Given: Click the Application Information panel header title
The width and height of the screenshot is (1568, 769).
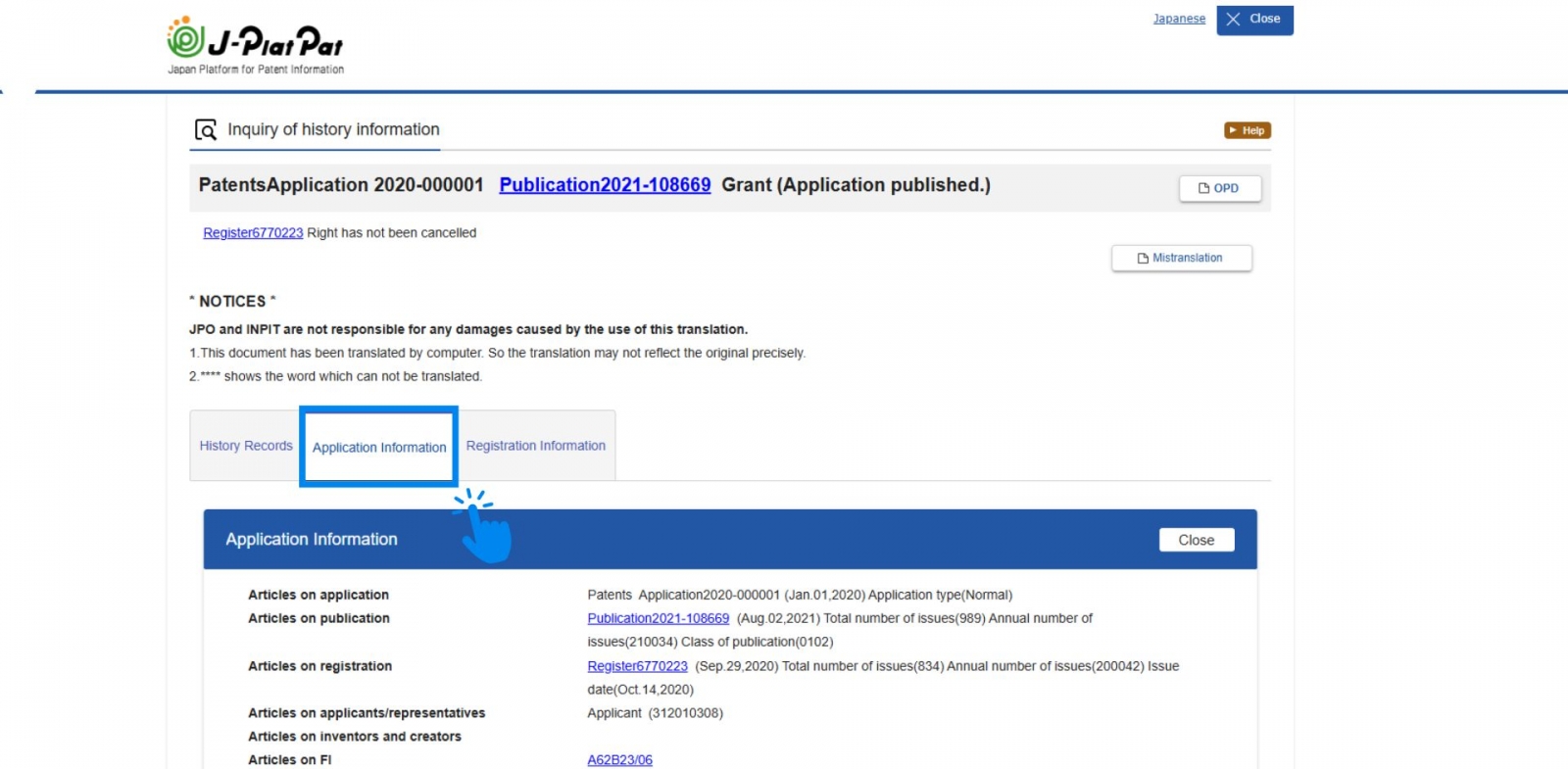Looking at the screenshot, I should pyautogui.click(x=312, y=540).
